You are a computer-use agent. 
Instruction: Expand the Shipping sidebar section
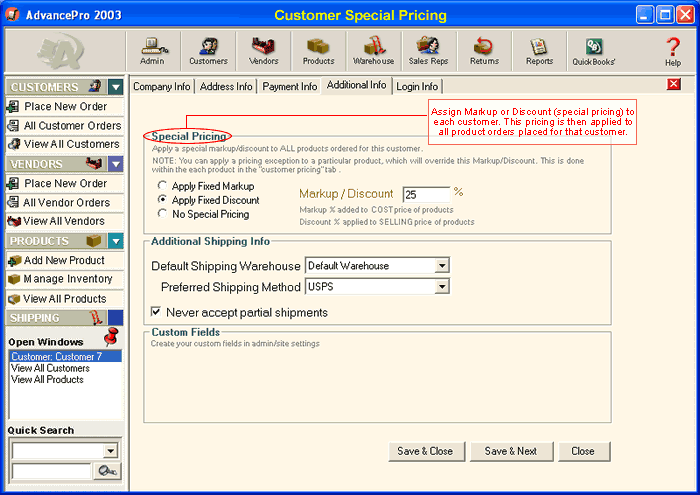pyautogui.click(x=116, y=318)
